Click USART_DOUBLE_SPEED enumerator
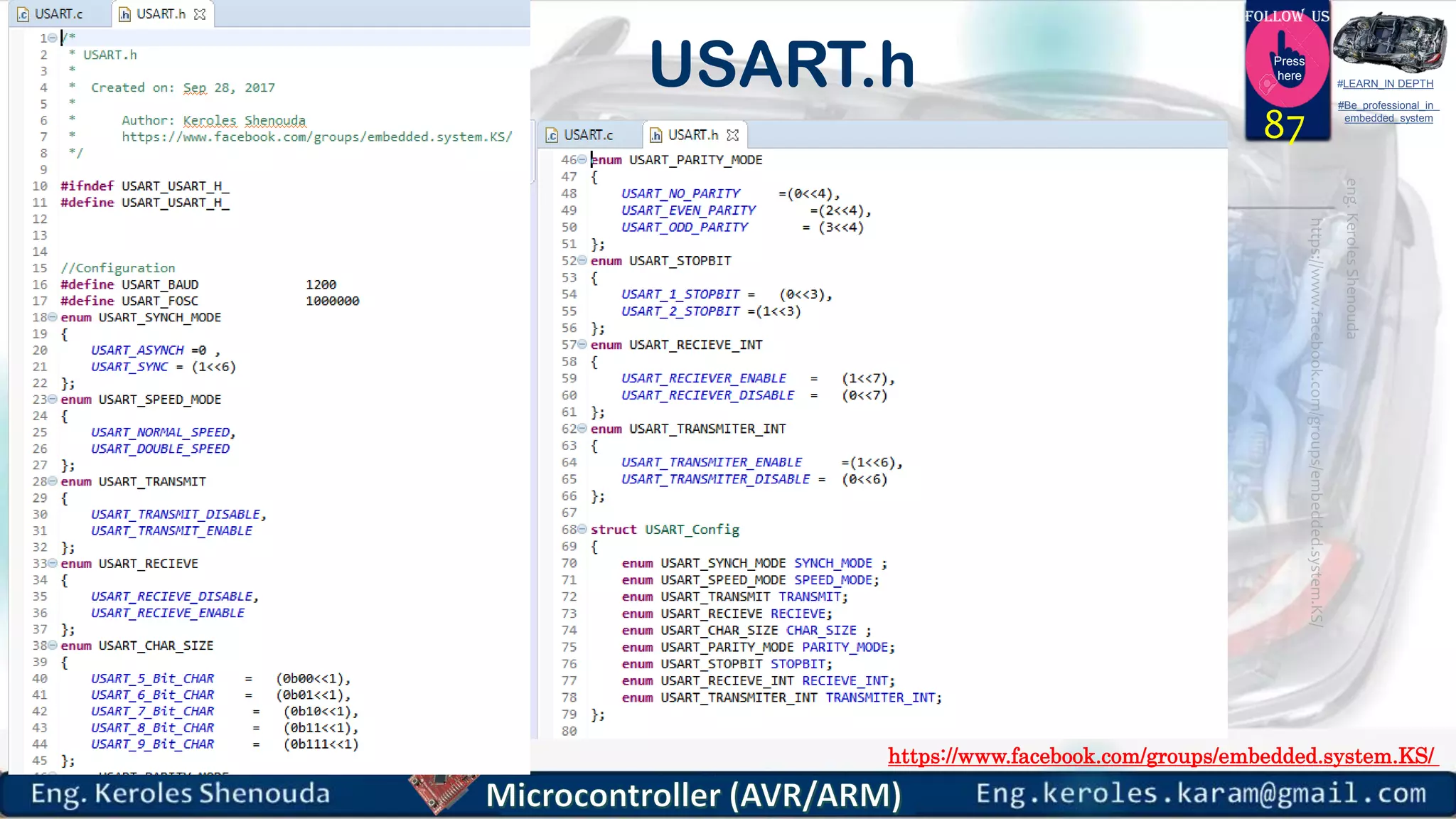The height and width of the screenshot is (819, 1456). click(160, 448)
